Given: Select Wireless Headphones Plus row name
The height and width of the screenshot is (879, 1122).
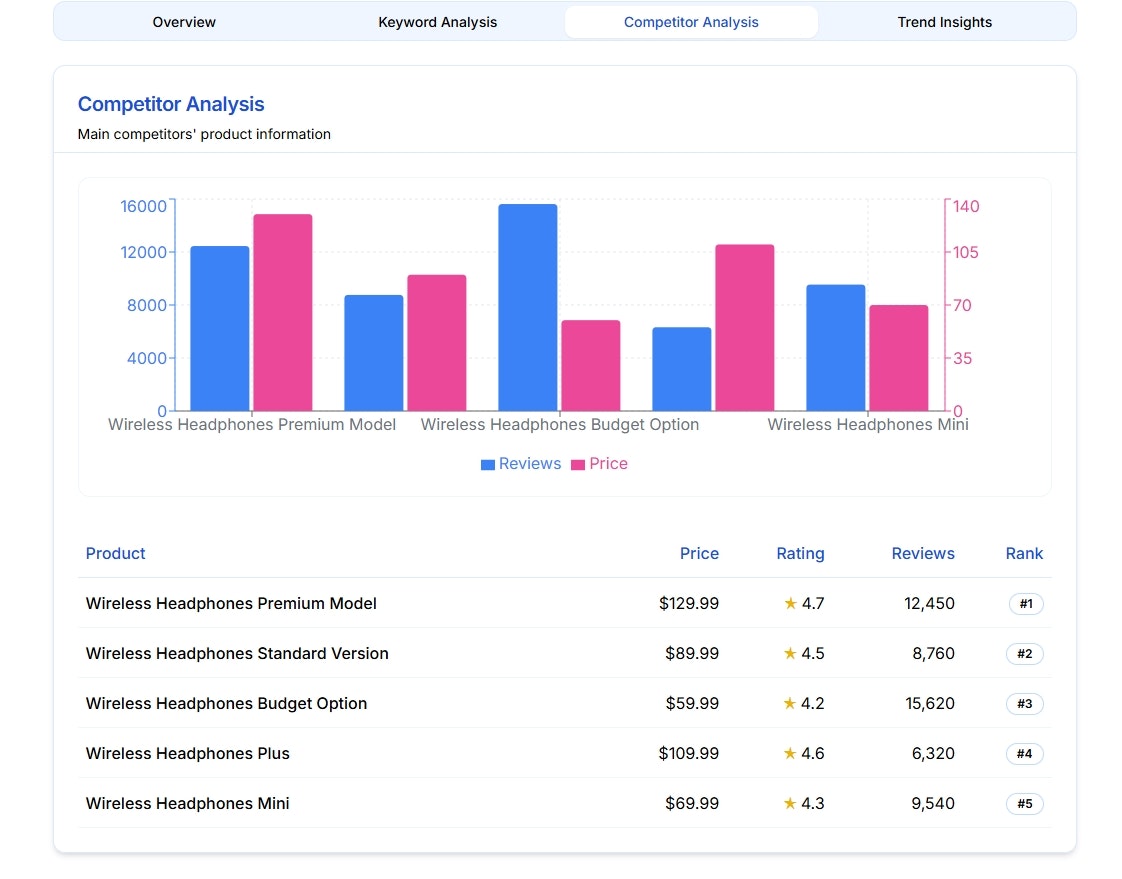Looking at the screenshot, I should [187, 754].
